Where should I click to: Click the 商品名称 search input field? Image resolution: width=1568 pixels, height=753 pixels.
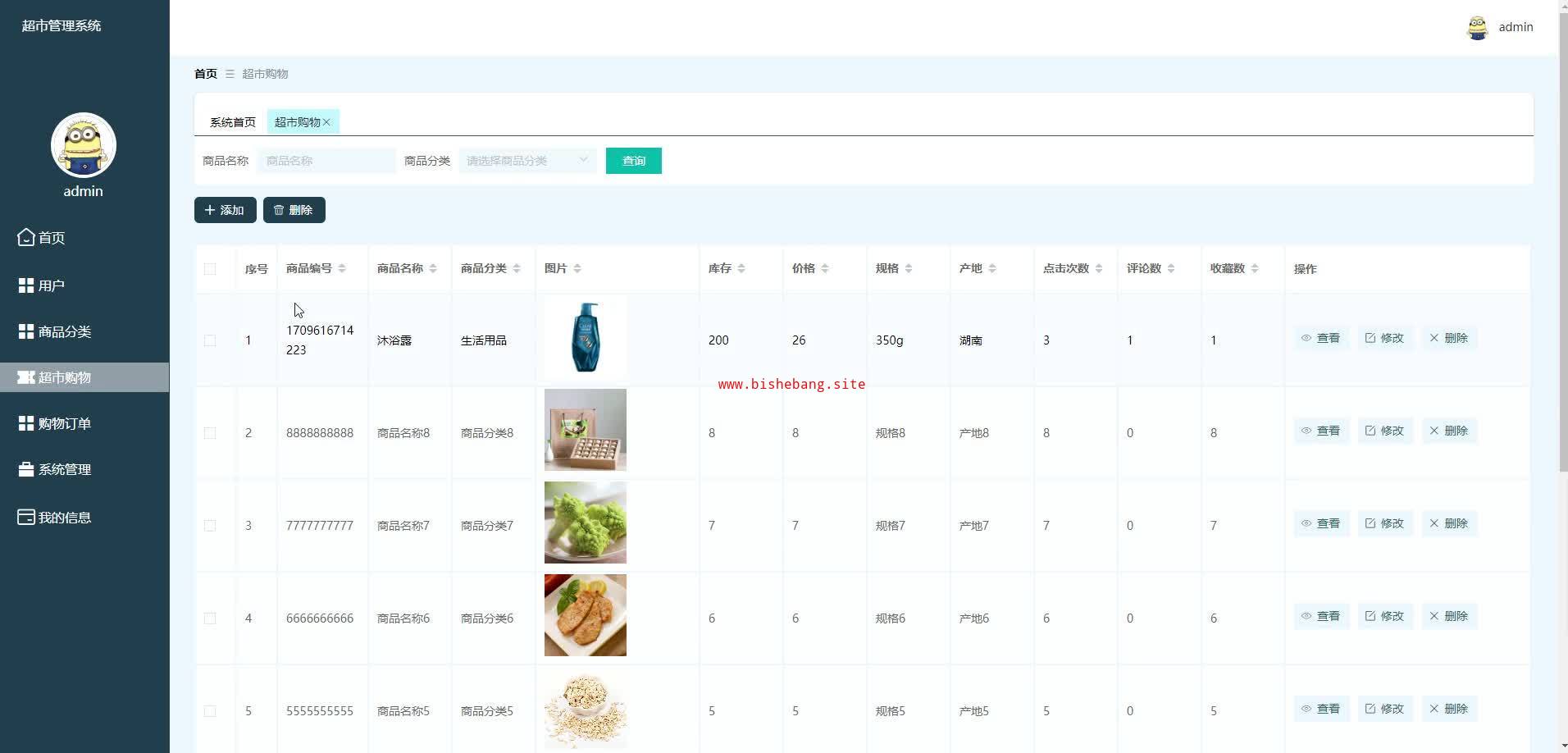coord(326,161)
